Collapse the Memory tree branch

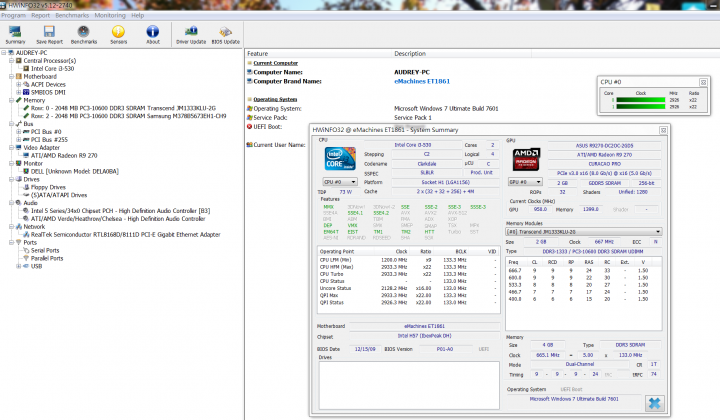11,100
